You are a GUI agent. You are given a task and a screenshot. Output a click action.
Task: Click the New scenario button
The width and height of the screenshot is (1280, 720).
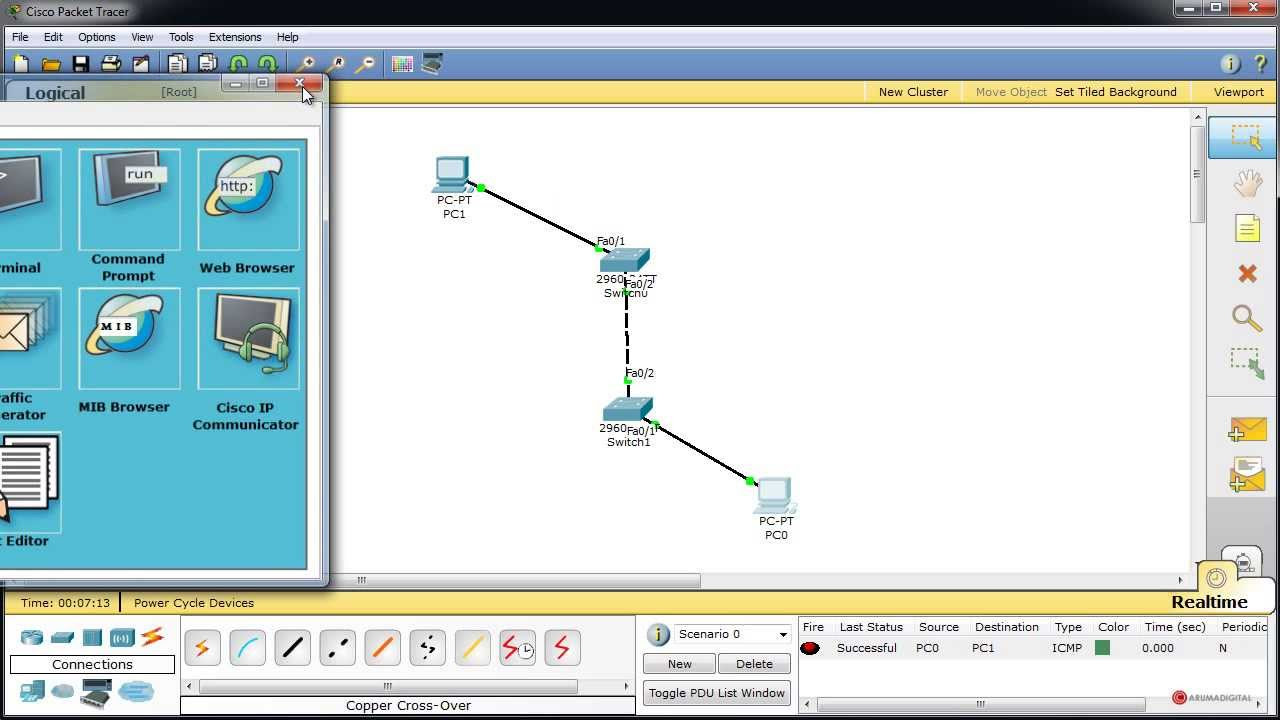[x=680, y=664]
